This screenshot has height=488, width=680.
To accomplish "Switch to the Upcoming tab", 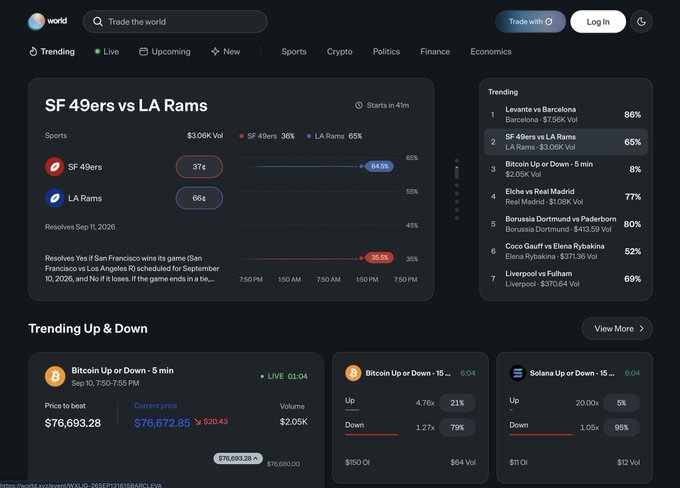I will pos(165,52).
